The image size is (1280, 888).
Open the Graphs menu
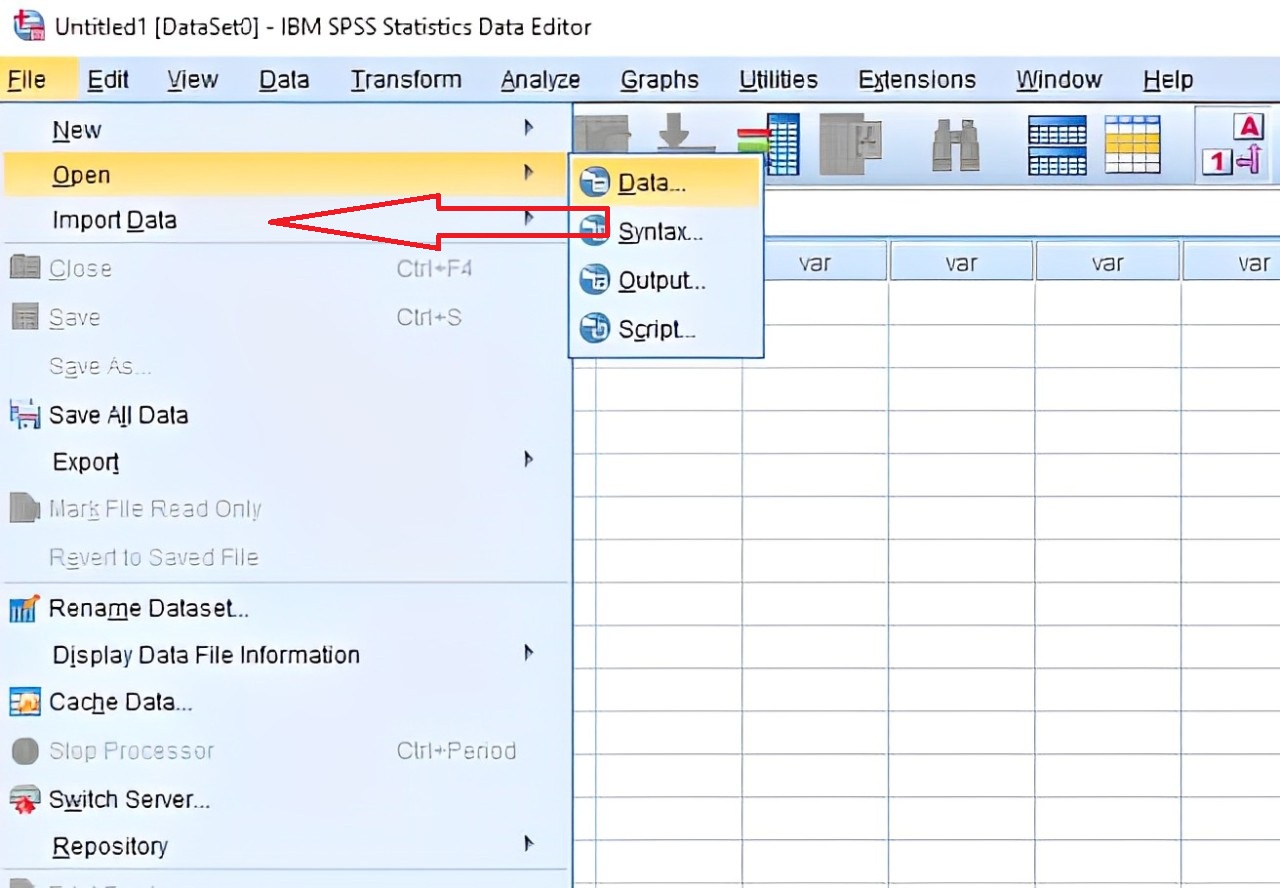tap(660, 80)
